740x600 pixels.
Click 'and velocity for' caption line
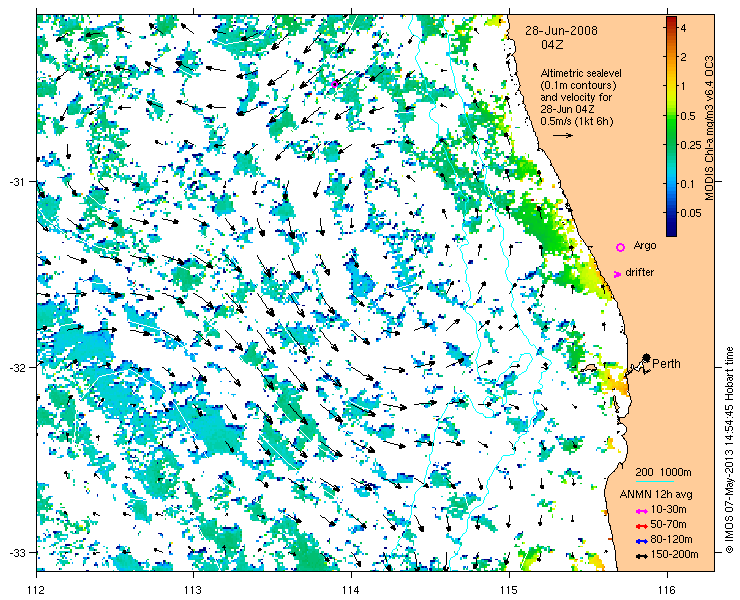[576, 97]
